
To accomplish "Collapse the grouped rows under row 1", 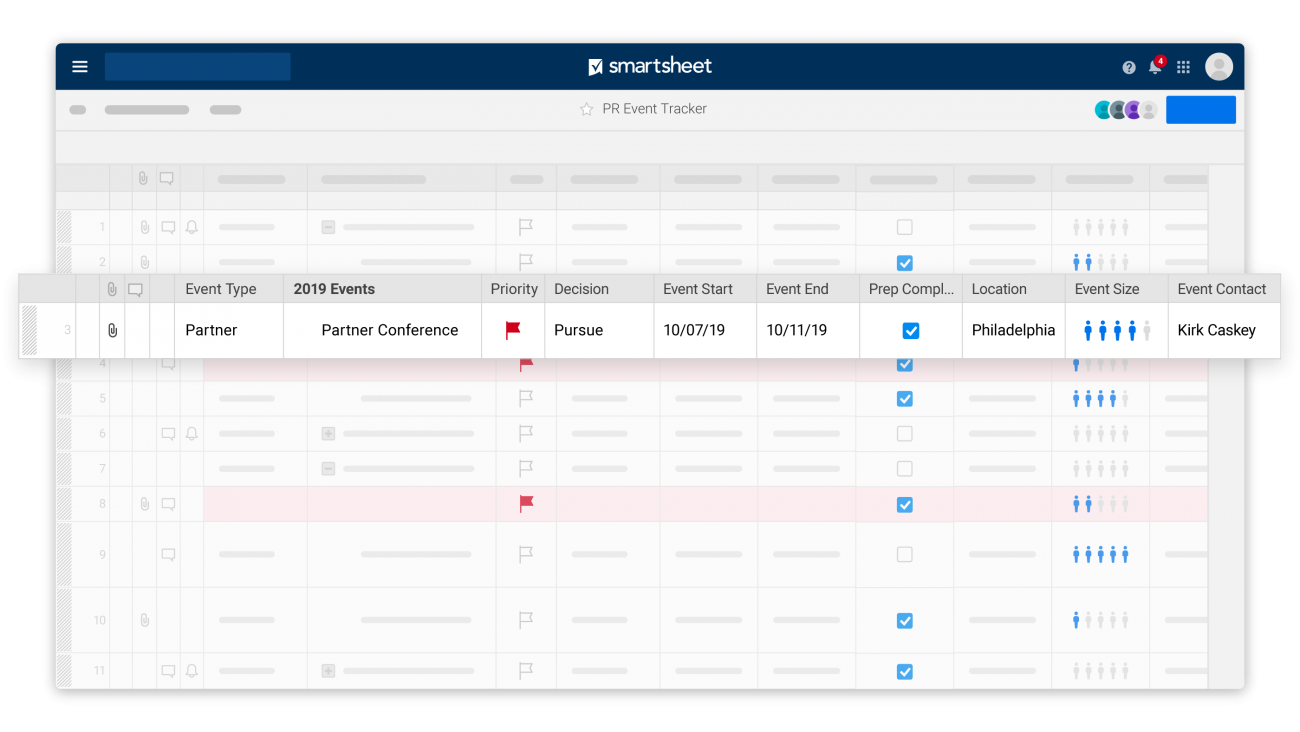I will coord(328,227).
